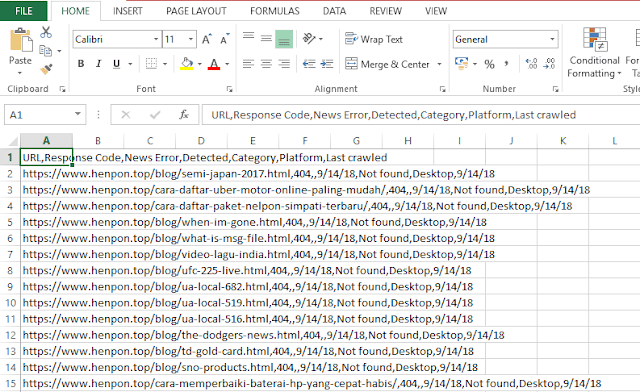640x392 pixels.
Task: Select the Format Painter brush
Action: pyautogui.click(x=46, y=69)
